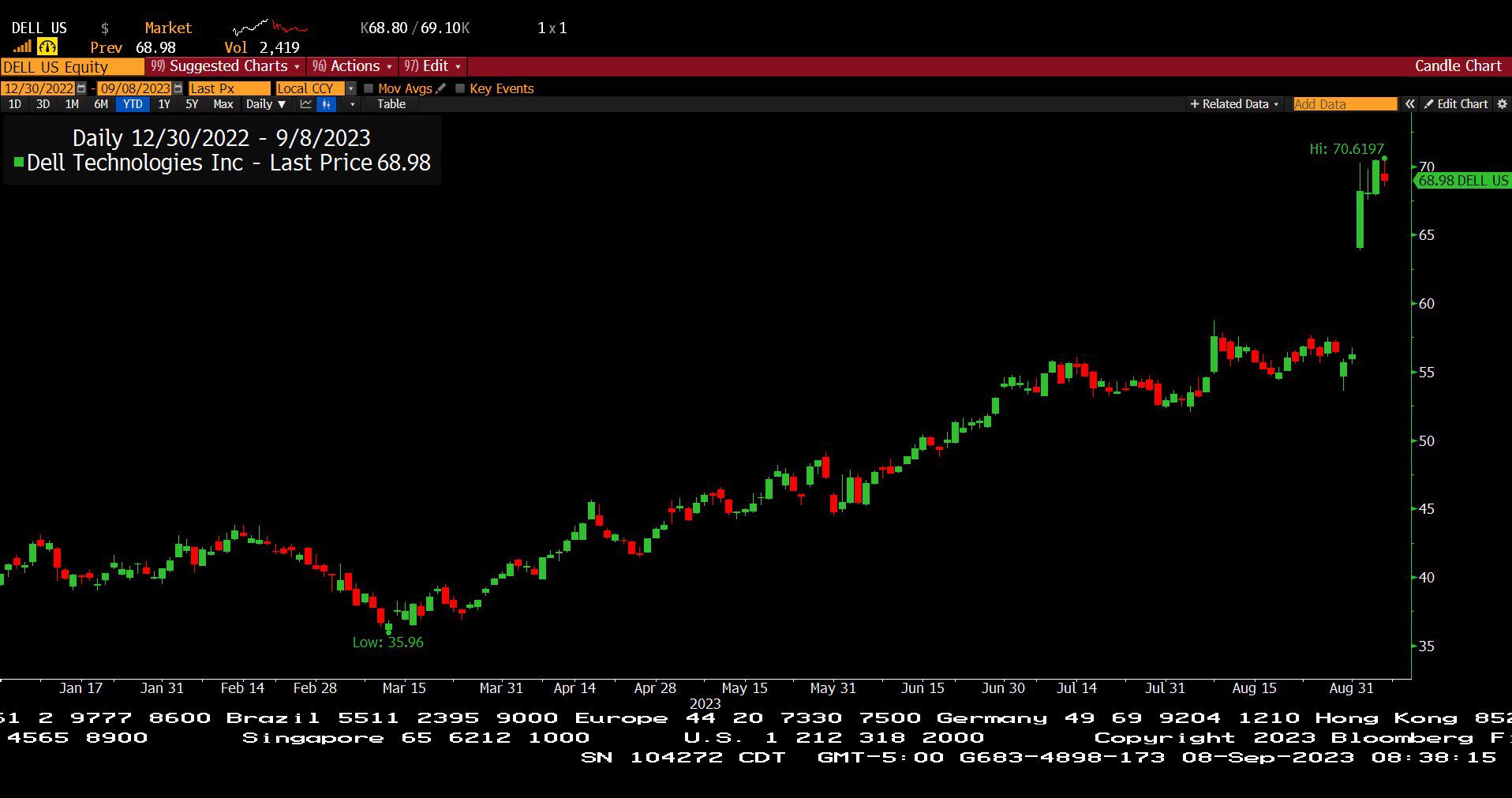
Task: Click the Last Px field
Action: pyautogui.click(x=229, y=88)
